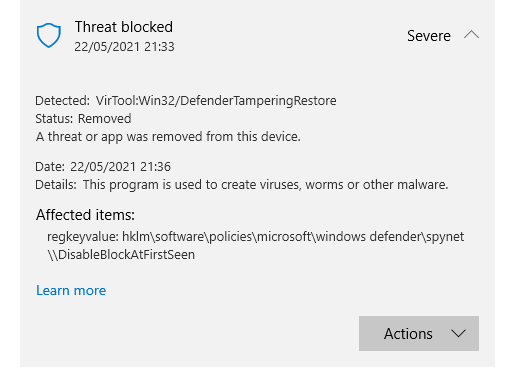Open the Learn more link

71,290
